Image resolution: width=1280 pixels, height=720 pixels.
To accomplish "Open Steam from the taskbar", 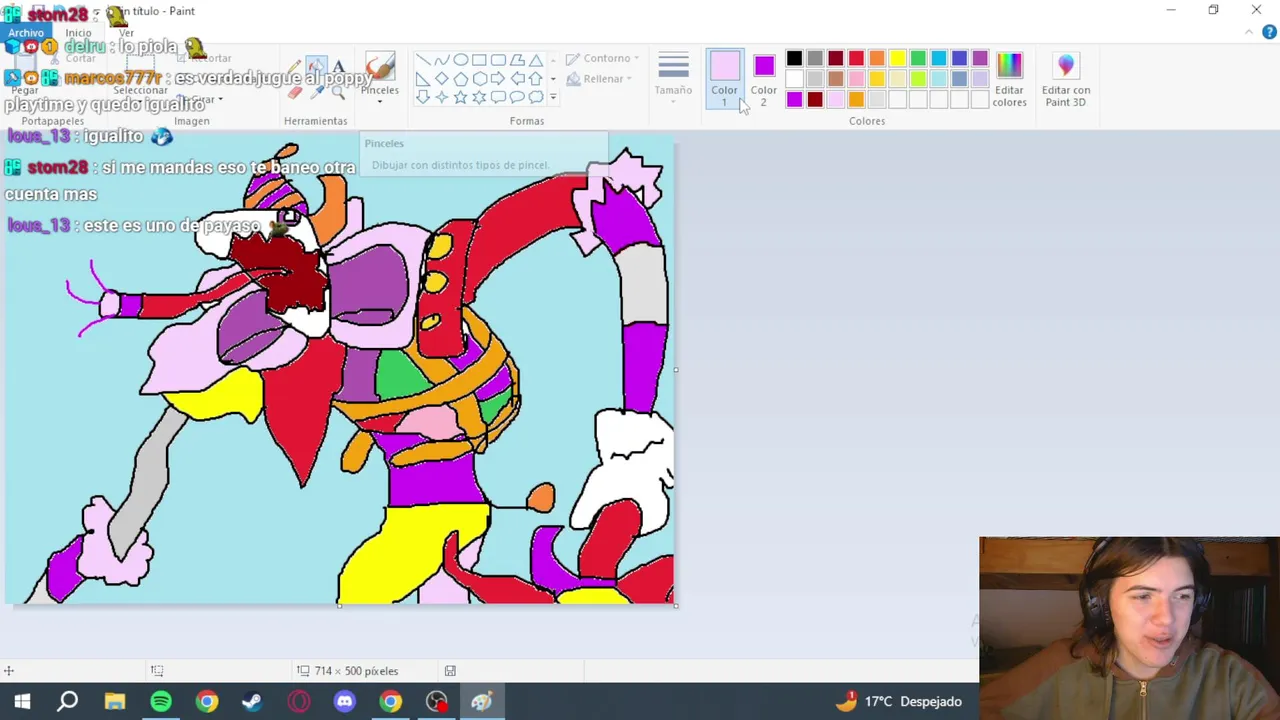I will [x=252, y=701].
